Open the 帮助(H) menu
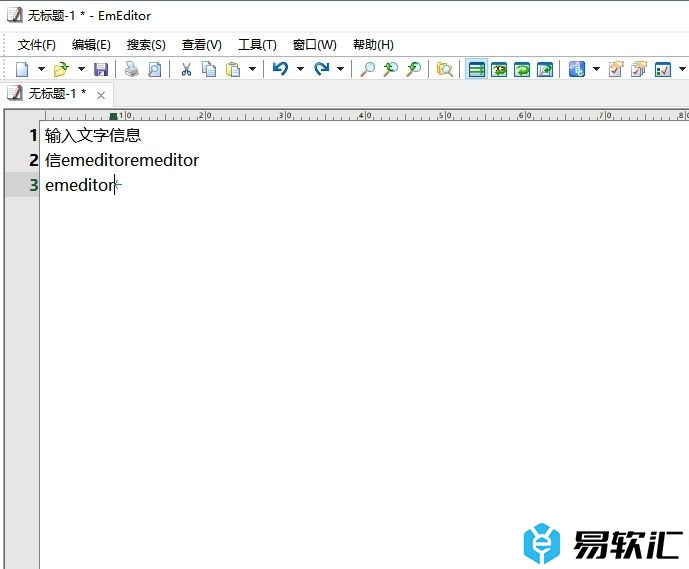This screenshot has width=689, height=569. (x=373, y=44)
